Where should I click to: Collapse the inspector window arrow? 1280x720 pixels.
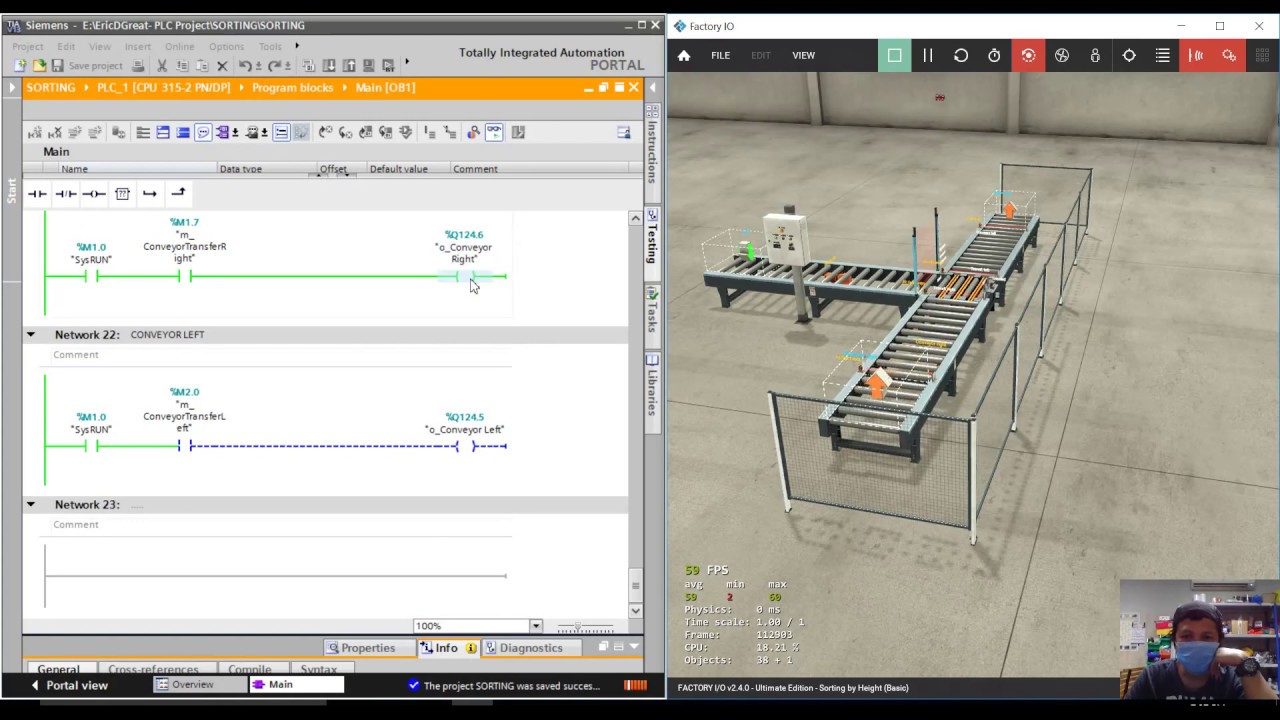tap(634, 647)
